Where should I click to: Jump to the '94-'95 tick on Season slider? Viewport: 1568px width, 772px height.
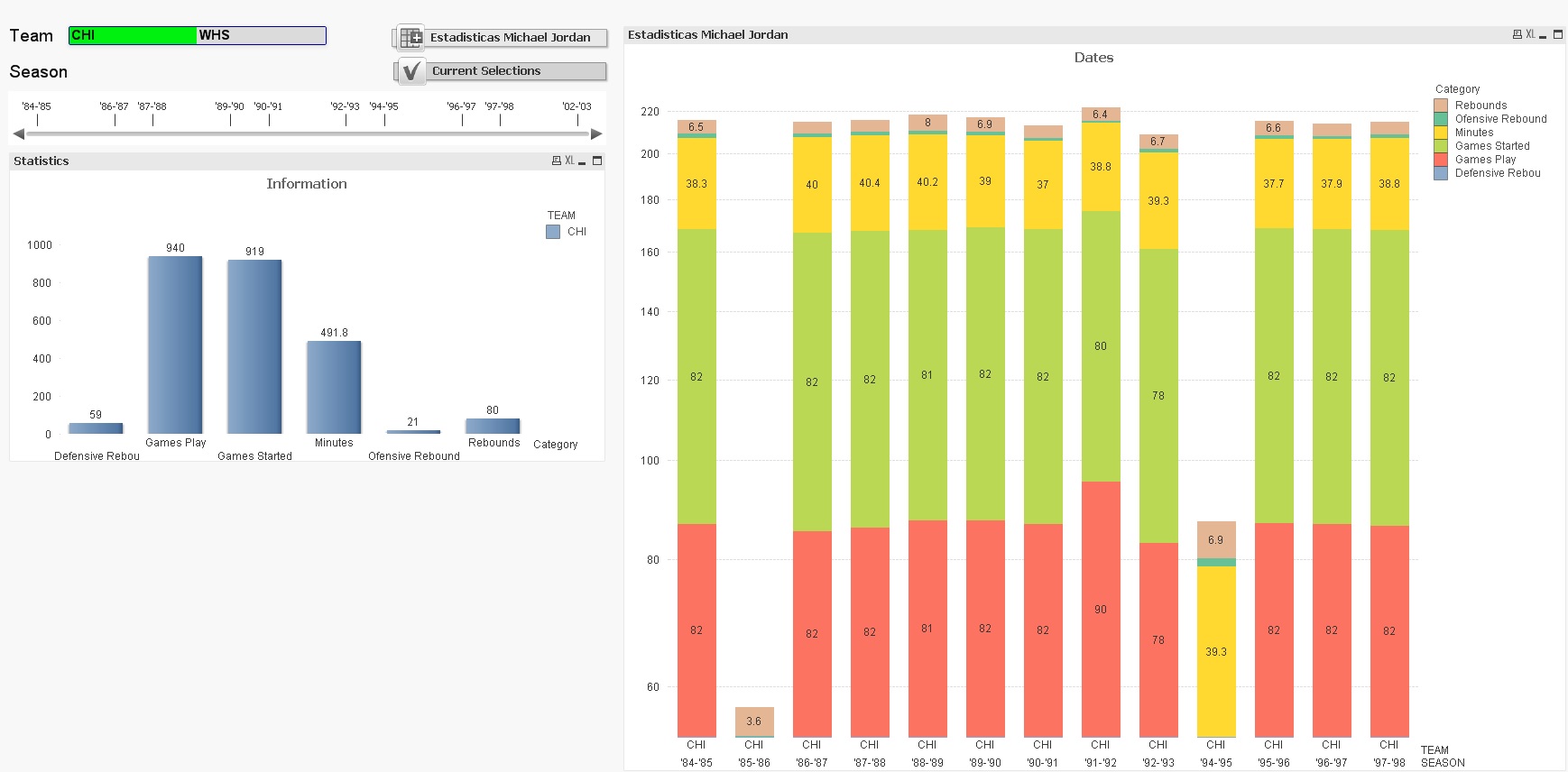click(x=384, y=106)
